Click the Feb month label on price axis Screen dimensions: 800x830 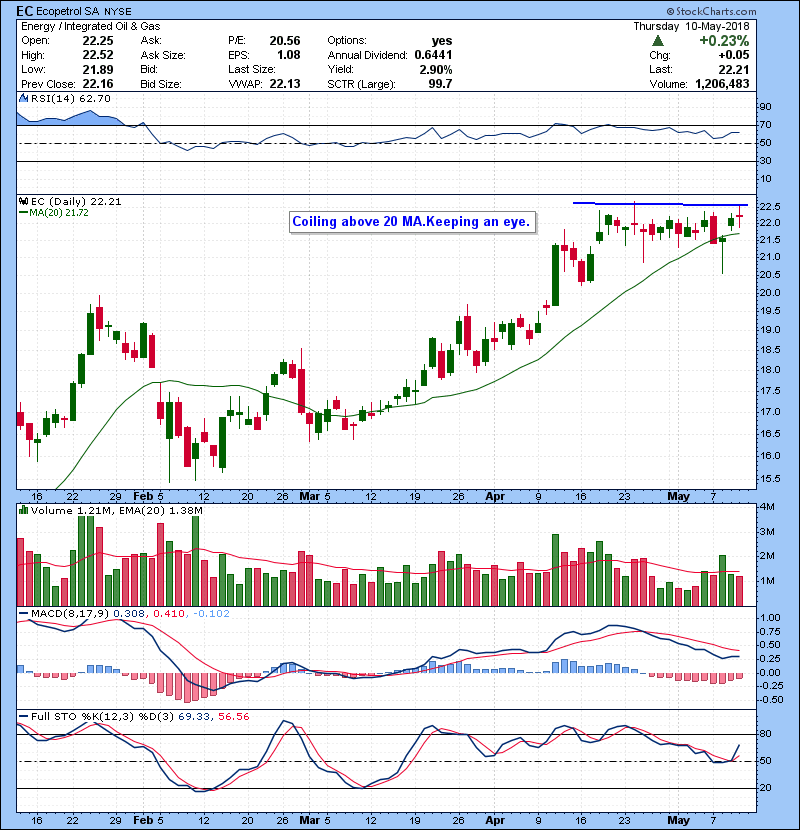point(142,497)
